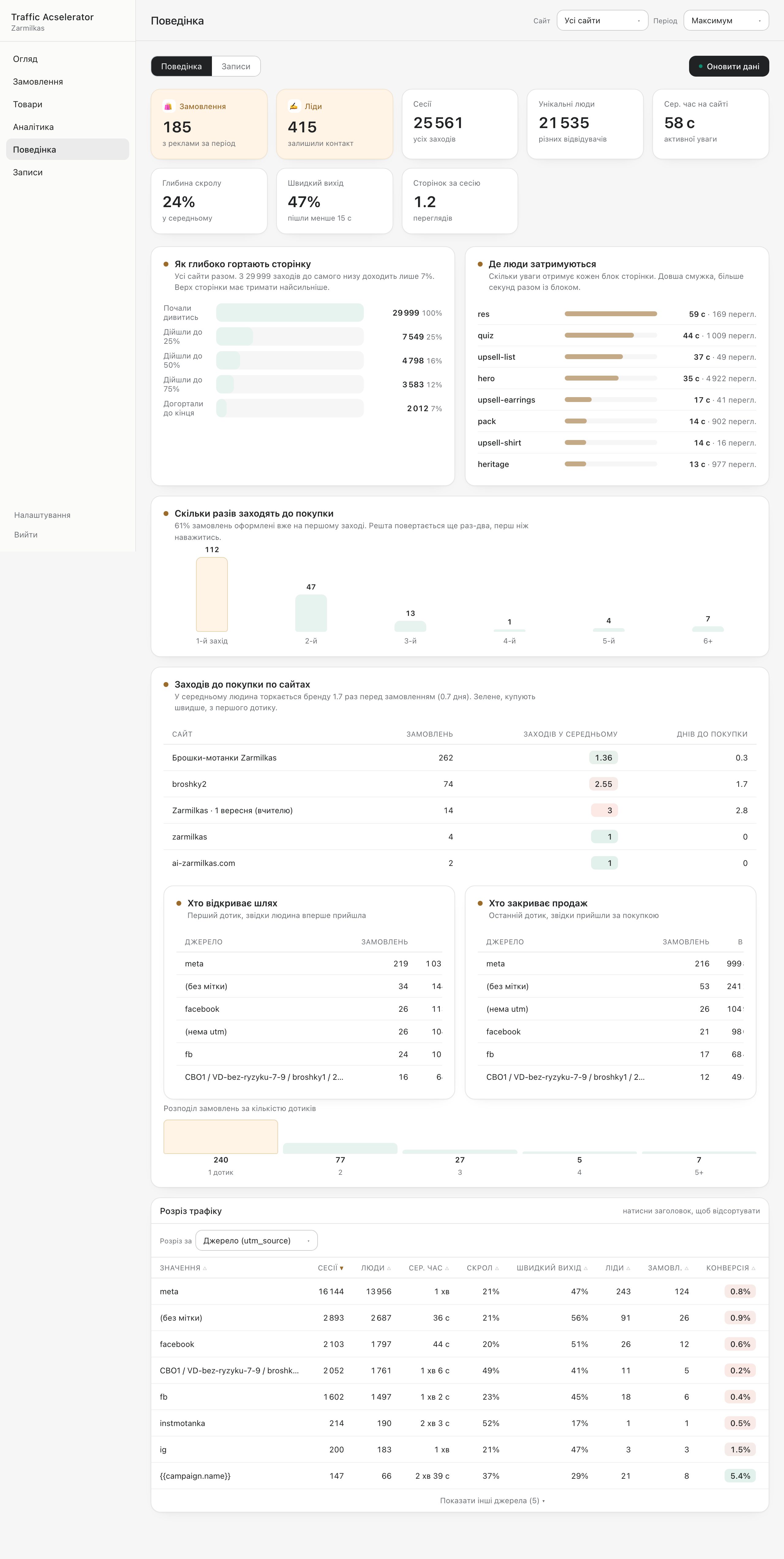
Task: Click the Сер. час на сайті card
Action: (x=711, y=124)
